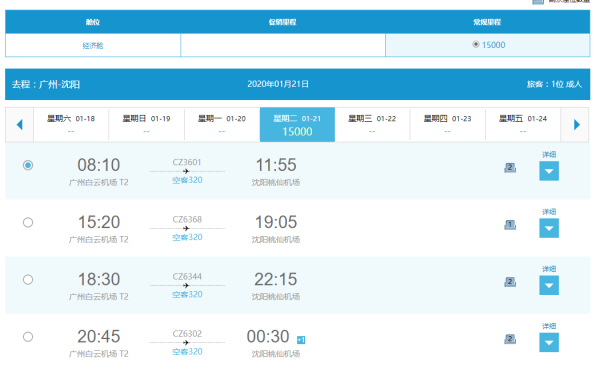The height and width of the screenshot is (375, 600).
Task: Open the 空客320 aircraft link for CZ6368
Action: (187, 237)
